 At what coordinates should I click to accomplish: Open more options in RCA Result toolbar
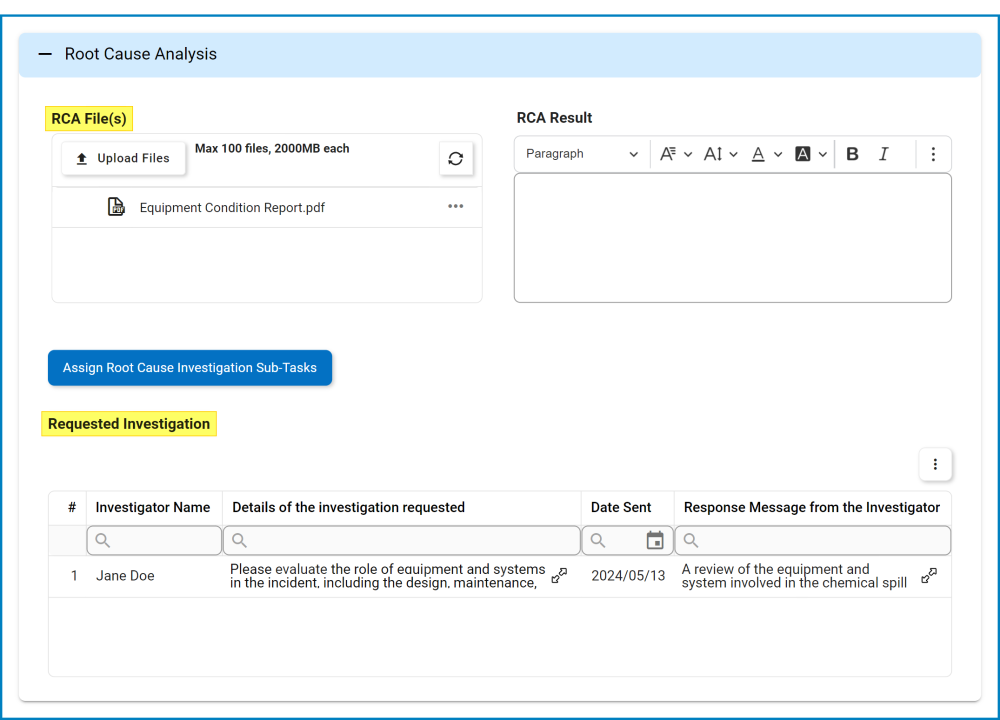pos(933,154)
